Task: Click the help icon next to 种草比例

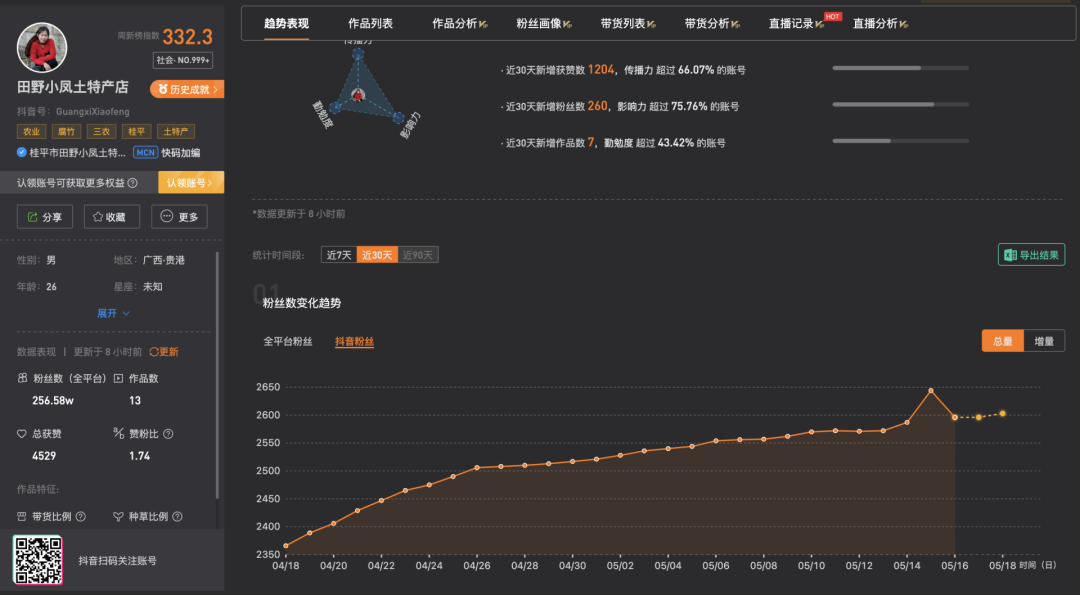Action: coord(177,517)
